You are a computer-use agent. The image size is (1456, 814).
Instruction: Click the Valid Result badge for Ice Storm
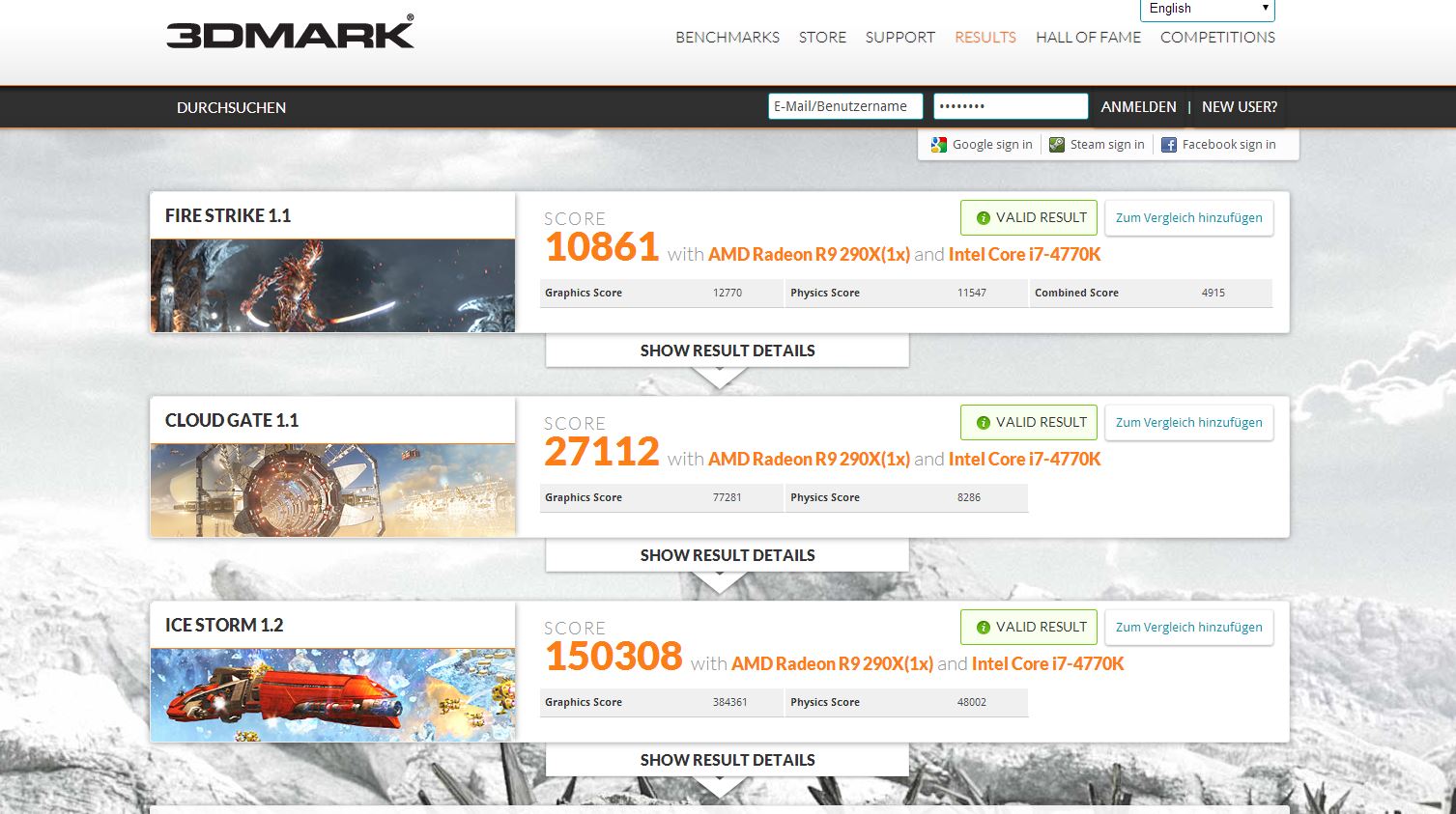(x=1029, y=628)
